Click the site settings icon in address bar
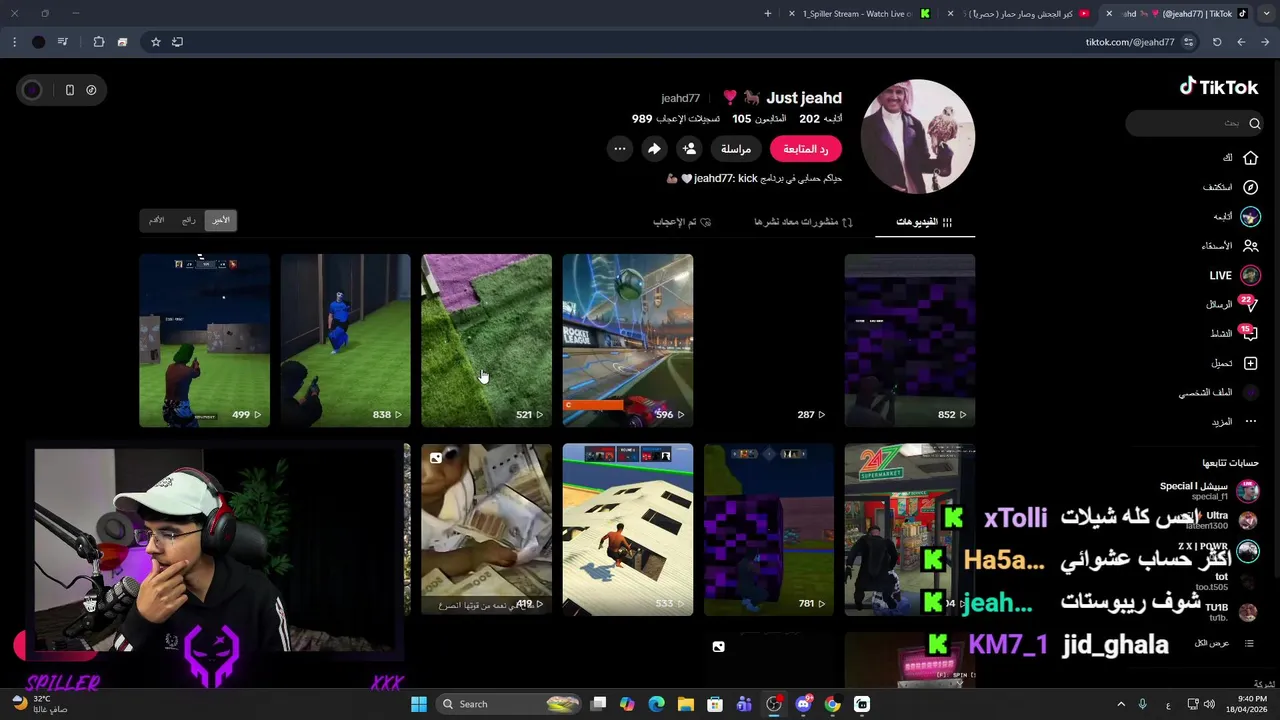Viewport: 1280px width, 720px height. (x=1188, y=42)
